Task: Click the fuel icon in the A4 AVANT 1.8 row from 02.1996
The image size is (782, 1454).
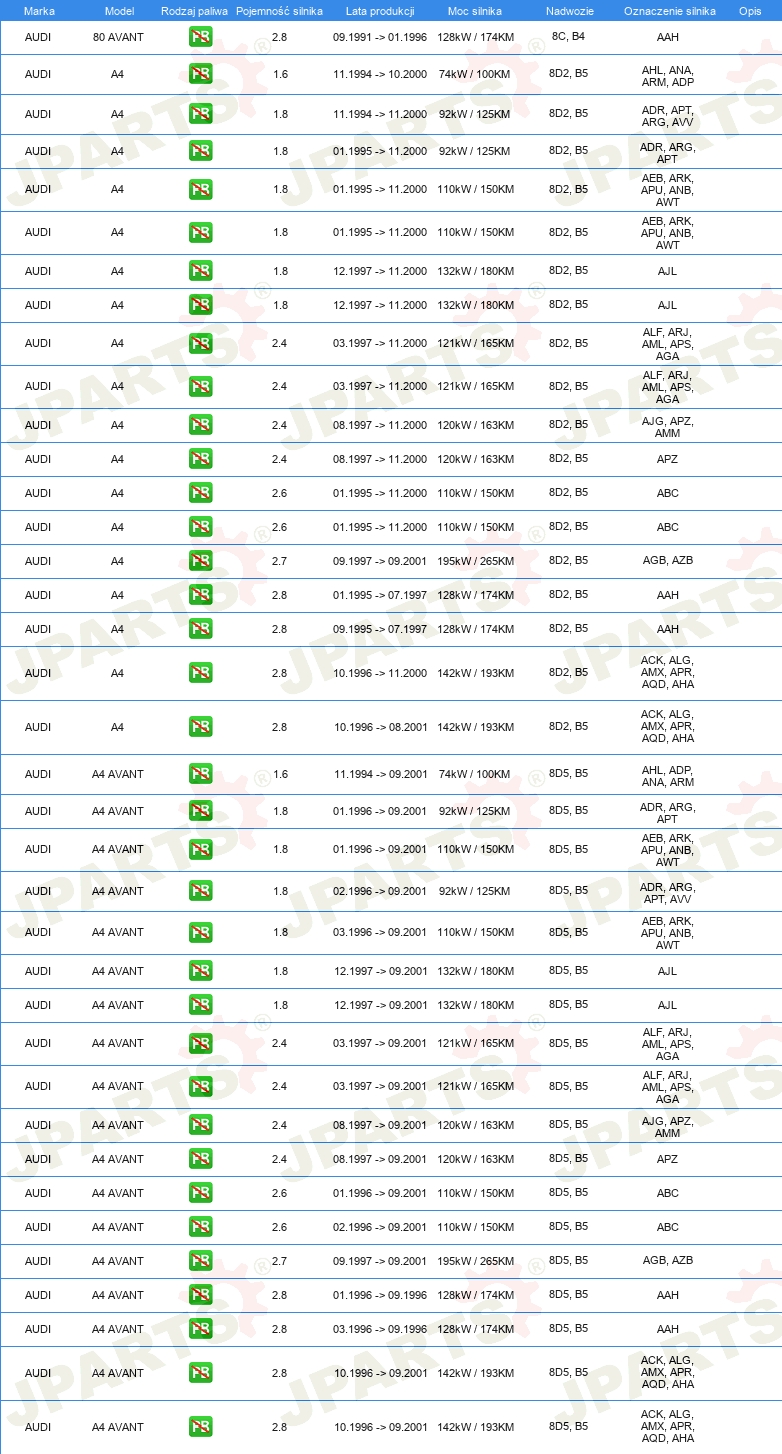Action: pyautogui.click(x=200, y=891)
